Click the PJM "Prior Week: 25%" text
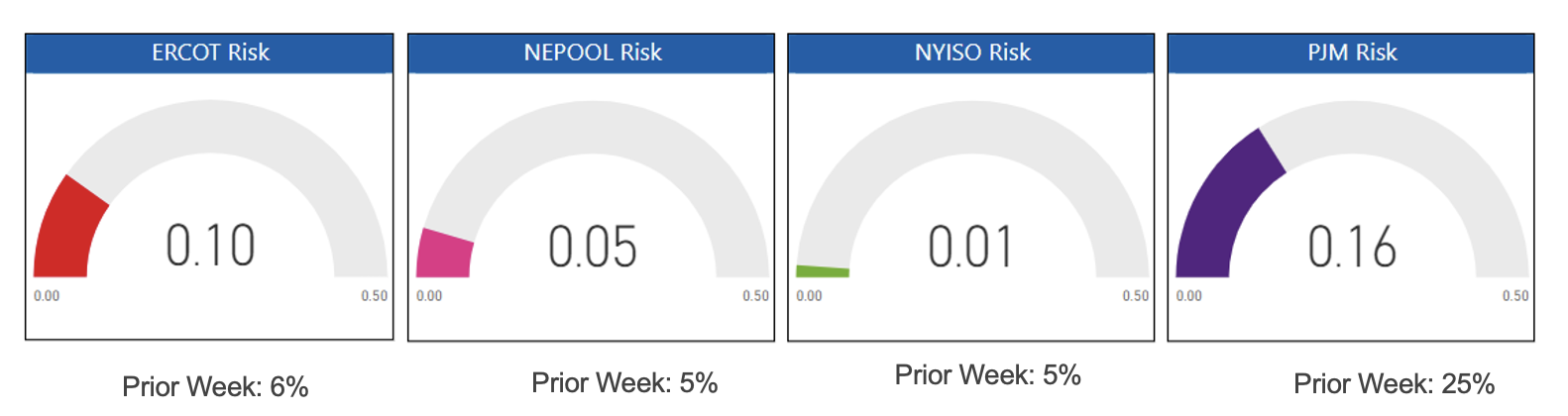 [x=1394, y=384]
